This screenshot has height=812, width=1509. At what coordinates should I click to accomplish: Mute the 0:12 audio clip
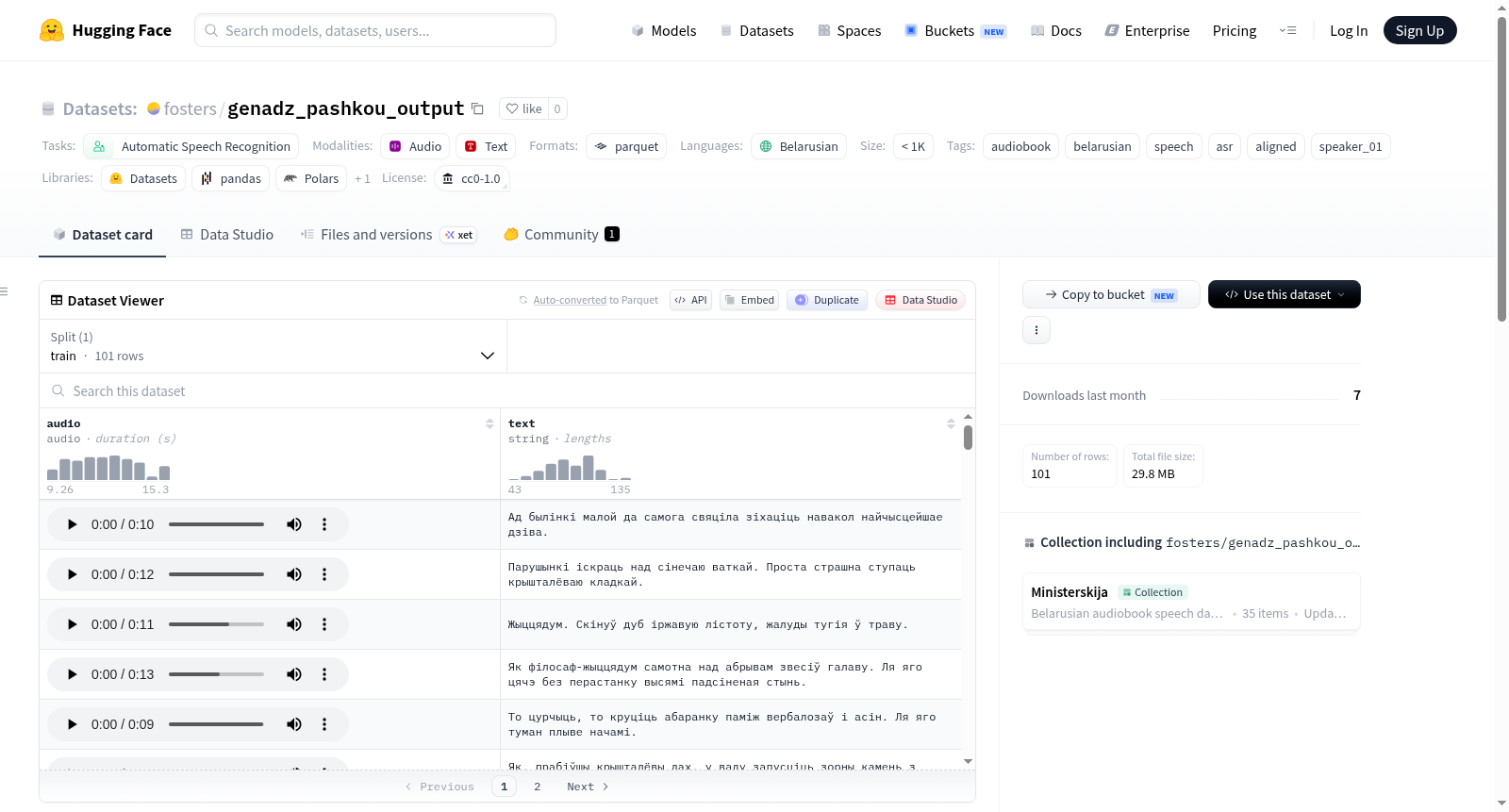294,574
